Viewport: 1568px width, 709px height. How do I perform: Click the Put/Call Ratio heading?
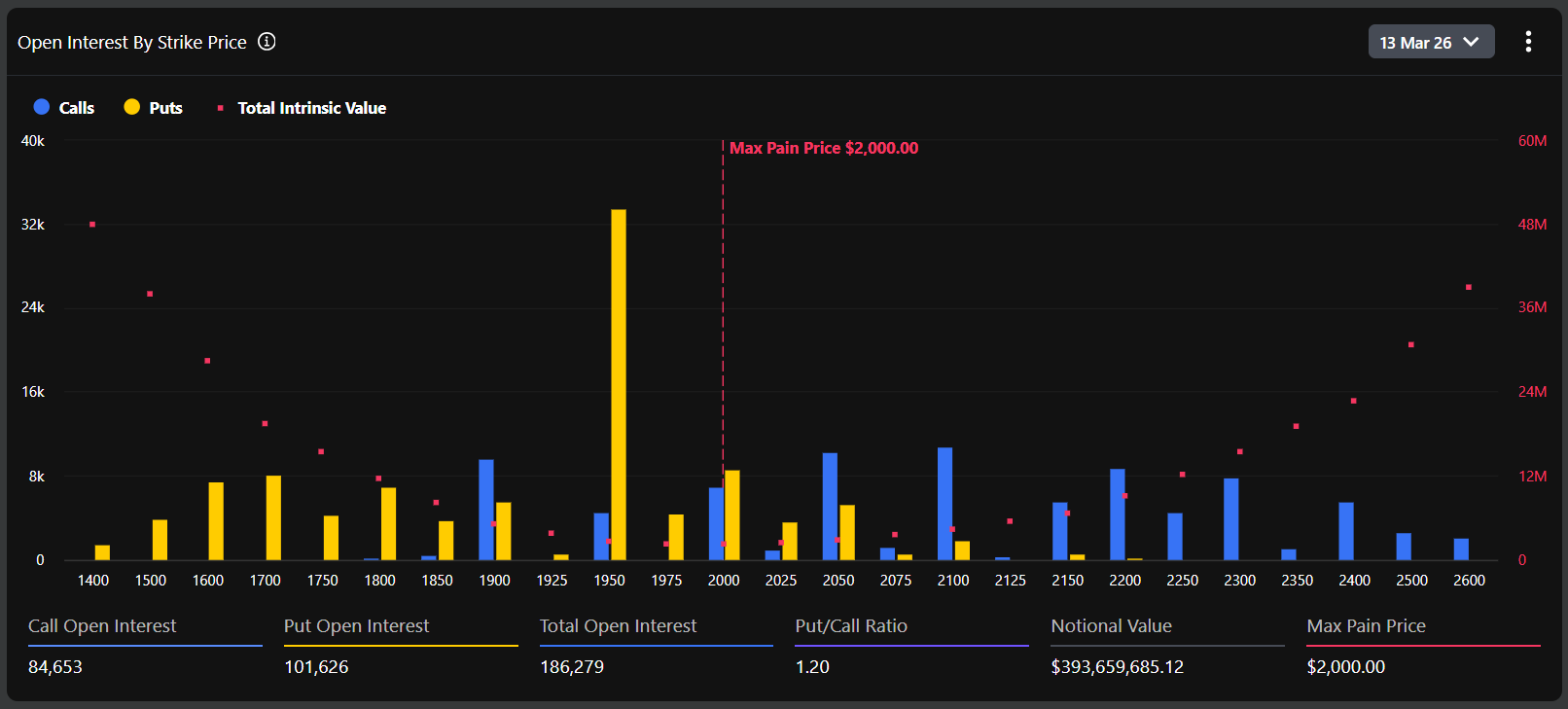point(851,626)
